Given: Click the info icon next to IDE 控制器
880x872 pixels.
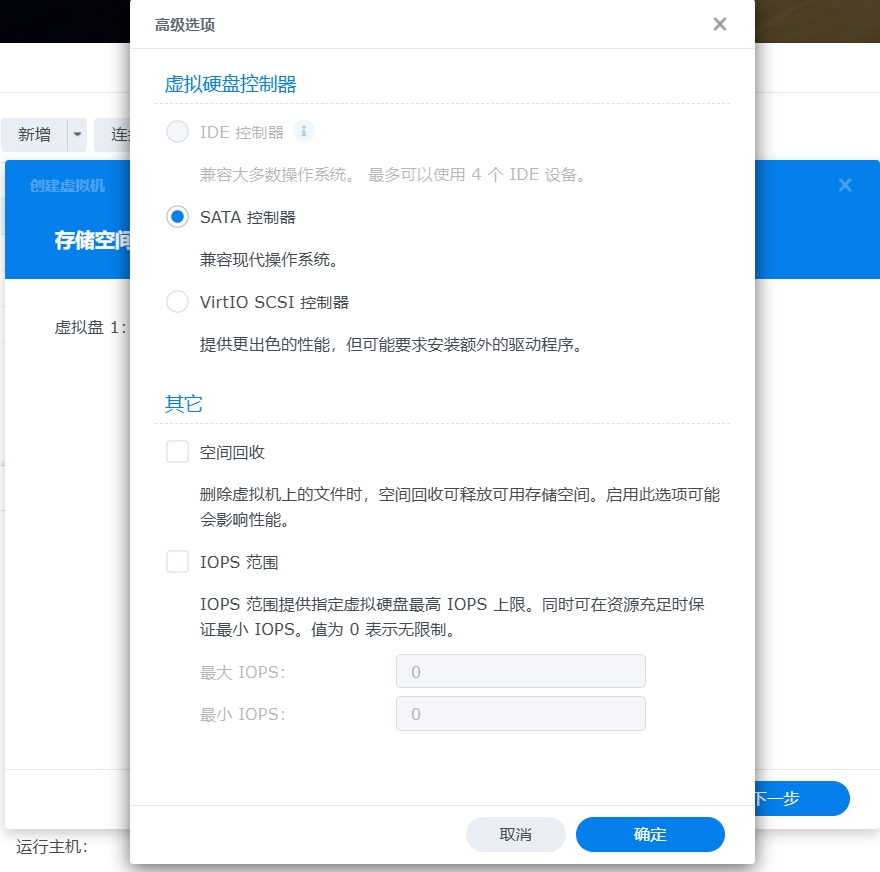Looking at the screenshot, I should coord(304,132).
